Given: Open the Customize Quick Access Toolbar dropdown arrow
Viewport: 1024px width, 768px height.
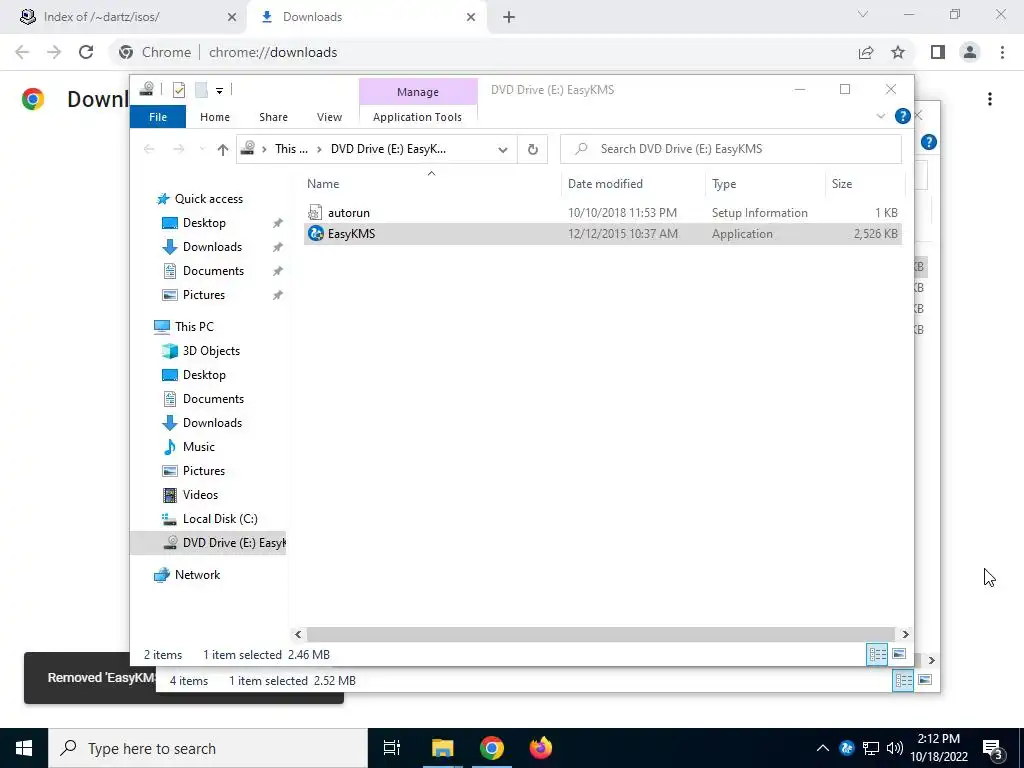Looking at the screenshot, I should (219, 91).
